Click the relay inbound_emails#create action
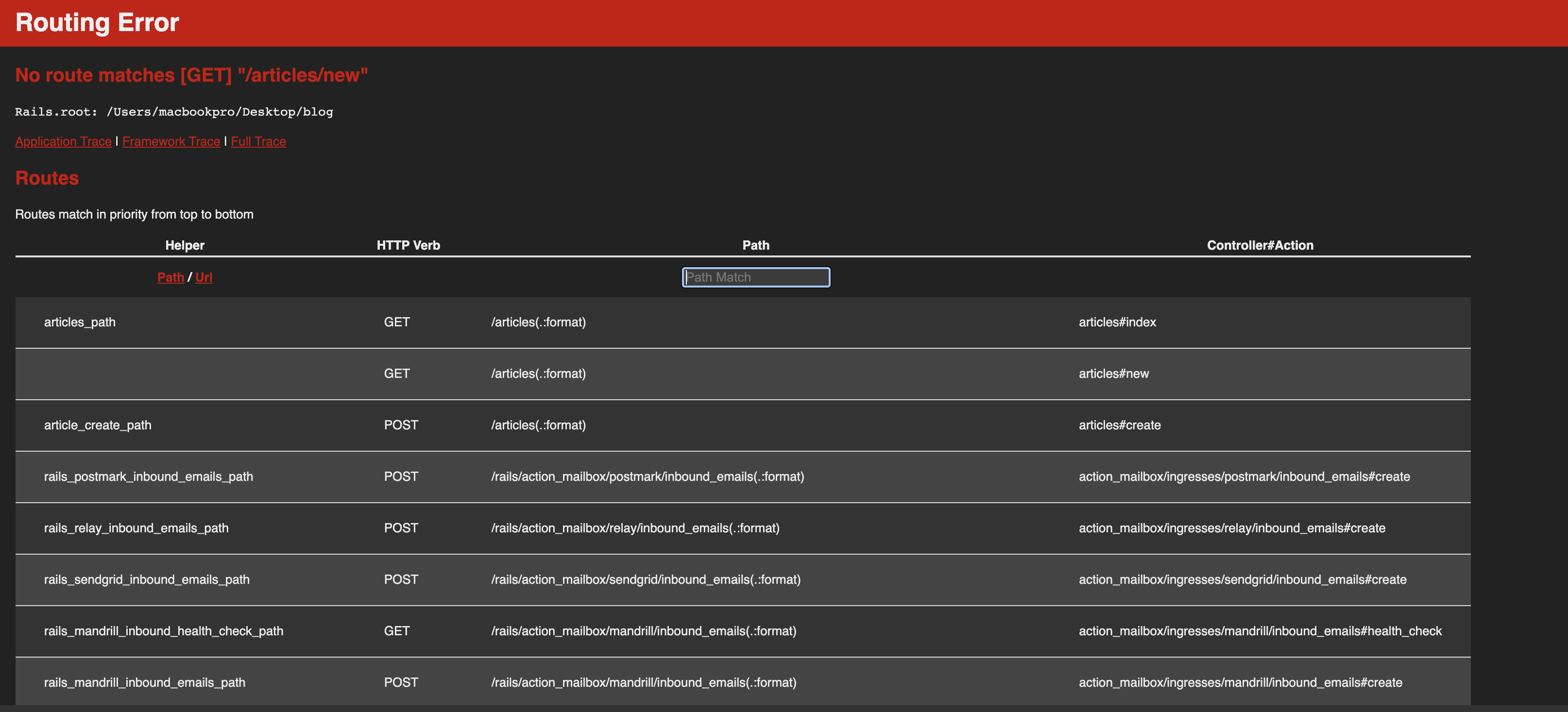 1232,527
